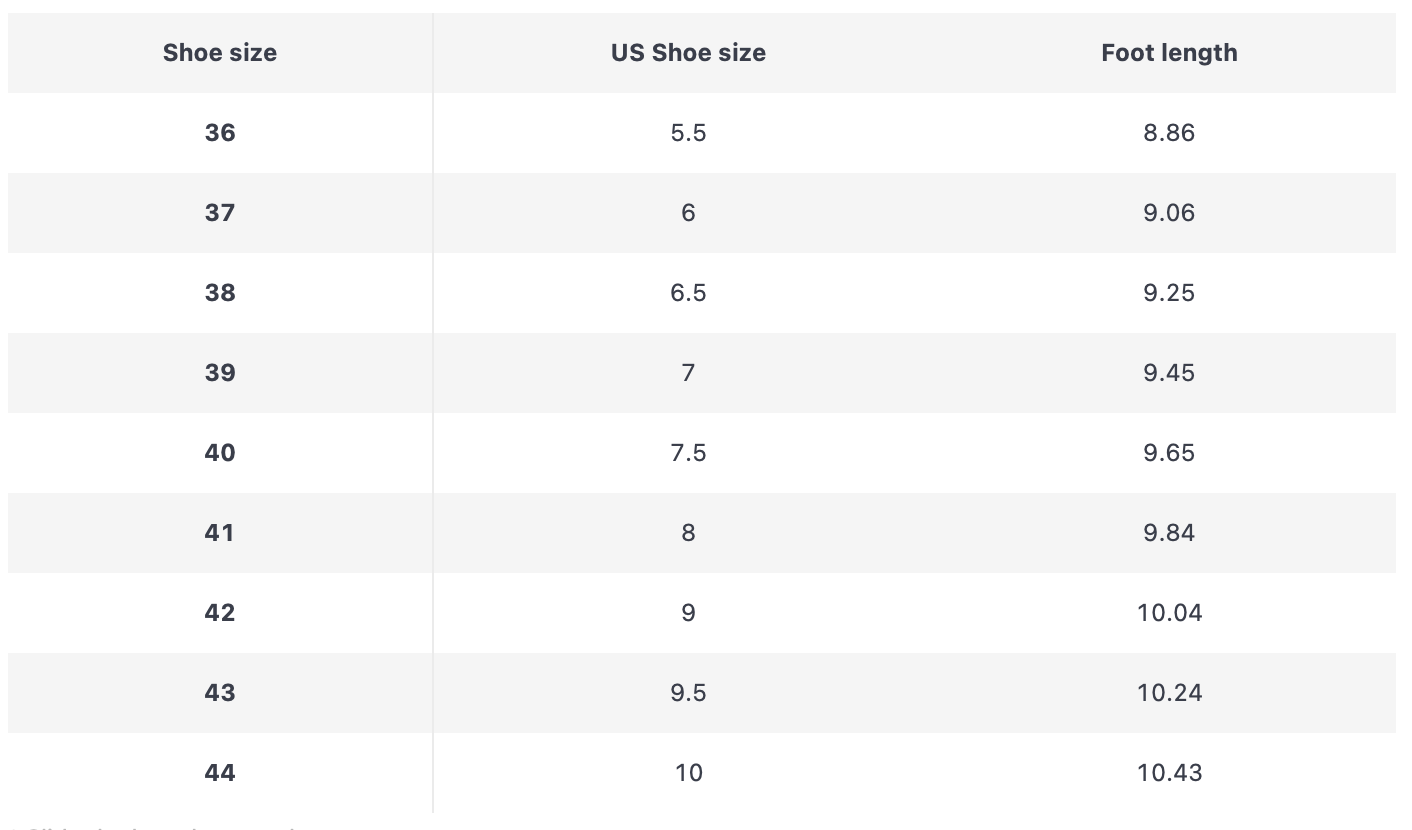This screenshot has height=830, width=1412.
Task: Select shoe size 41 cell
Action: pos(220,533)
